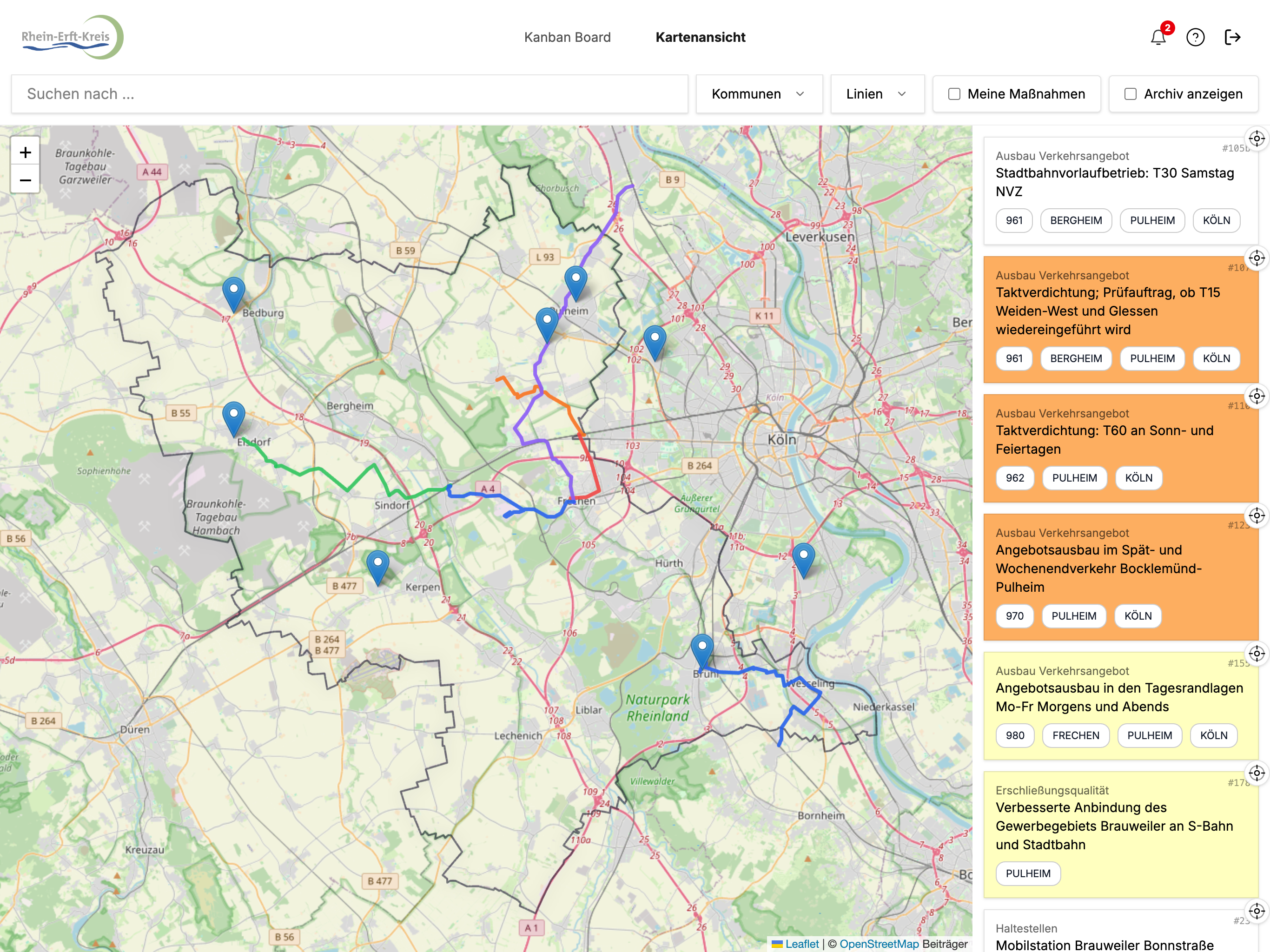Click the help question mark icon
The width and height of the screenshot is (1270, 952).
(1195, 38)
